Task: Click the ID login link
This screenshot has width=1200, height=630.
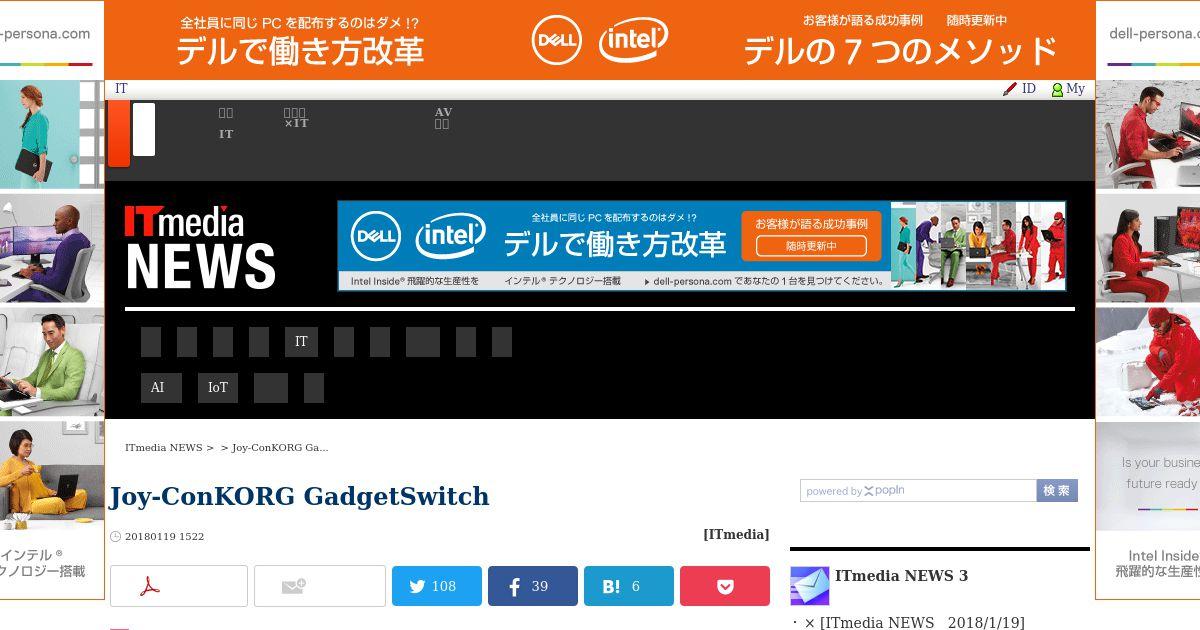Action: [x=1028, y=89]
